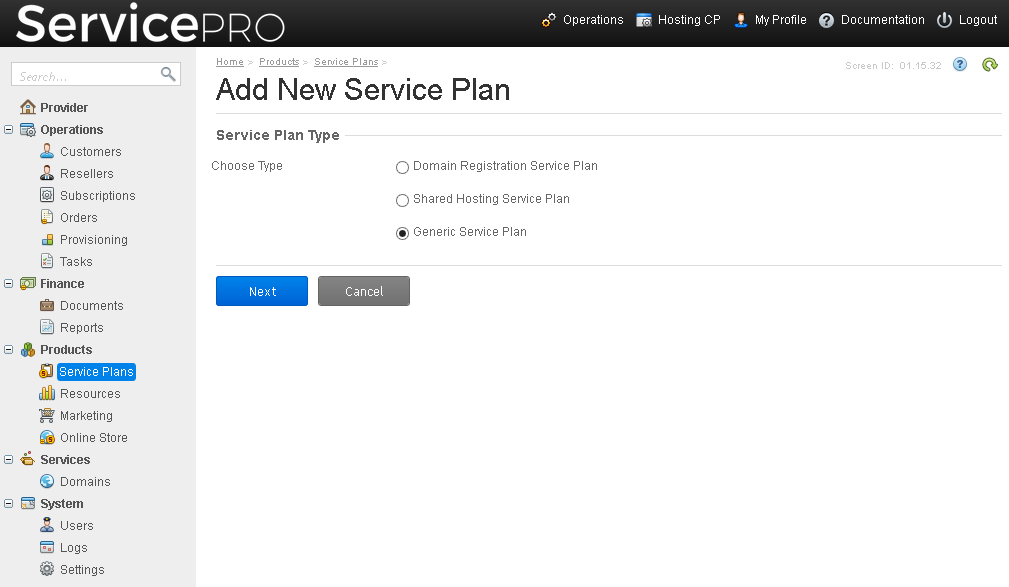Click the Next button

[262, 291]
